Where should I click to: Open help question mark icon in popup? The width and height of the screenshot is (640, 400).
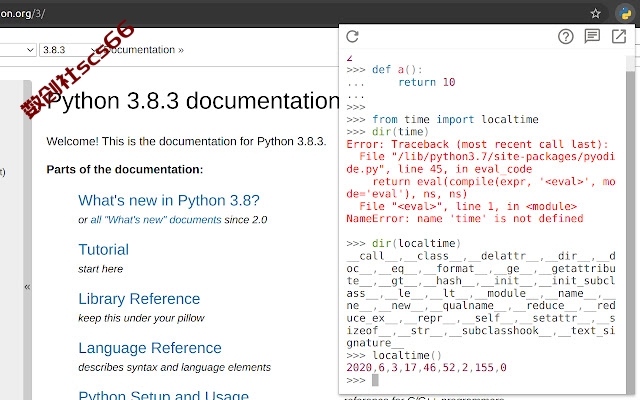coord(565,37)
